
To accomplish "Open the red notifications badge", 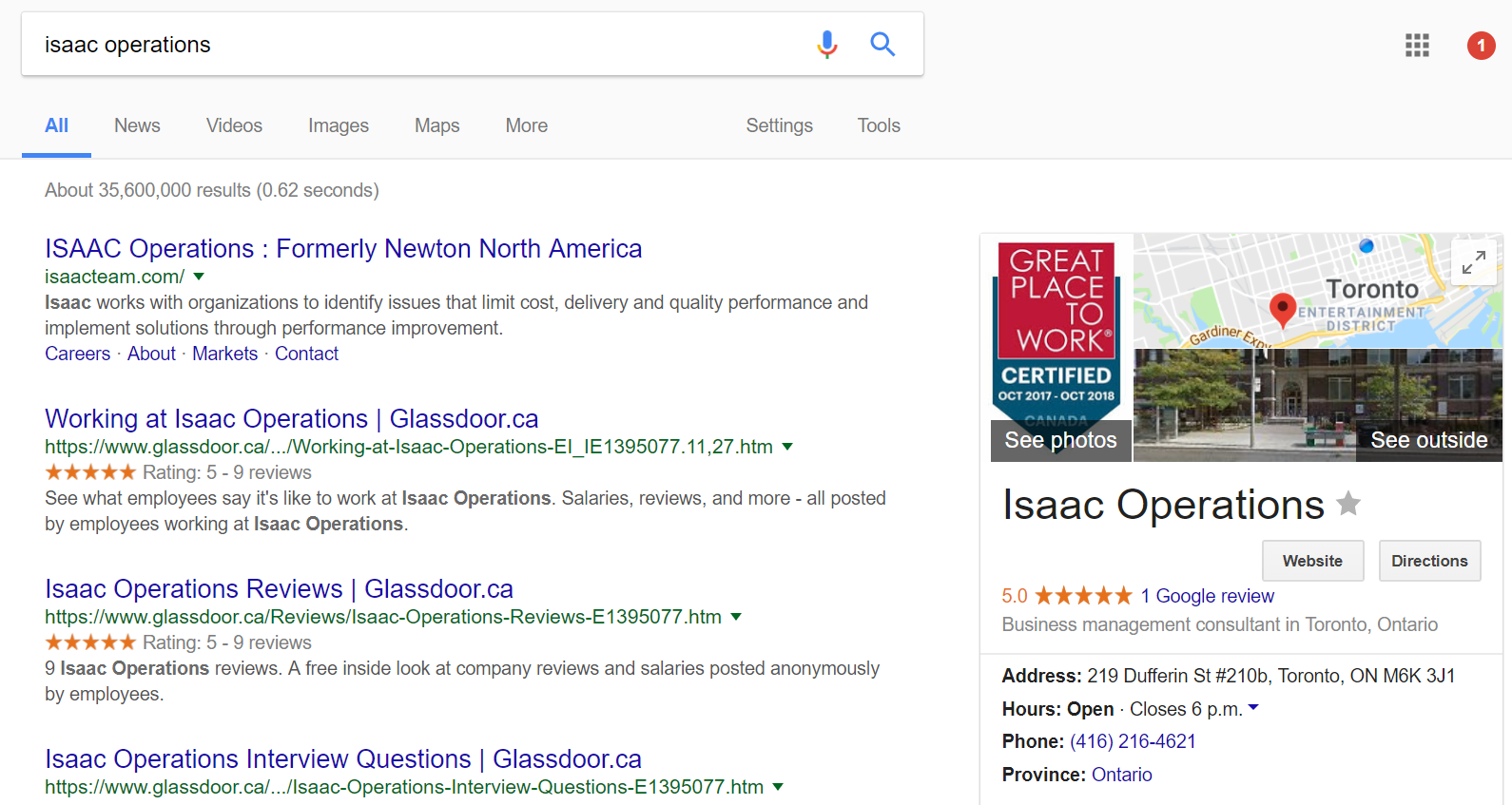I will (1481, 45).
